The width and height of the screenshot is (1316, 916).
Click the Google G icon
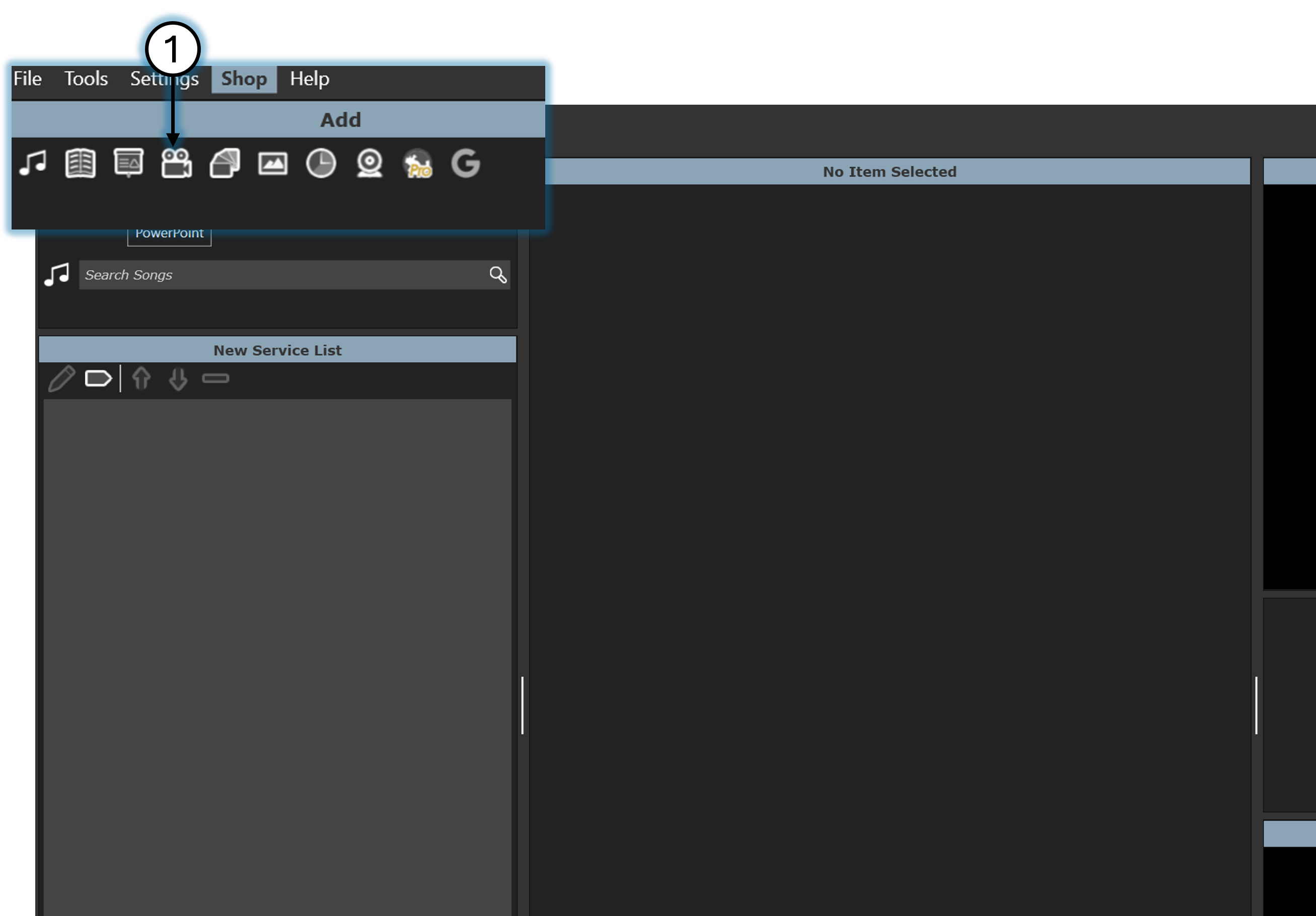(x=465, y=164)
